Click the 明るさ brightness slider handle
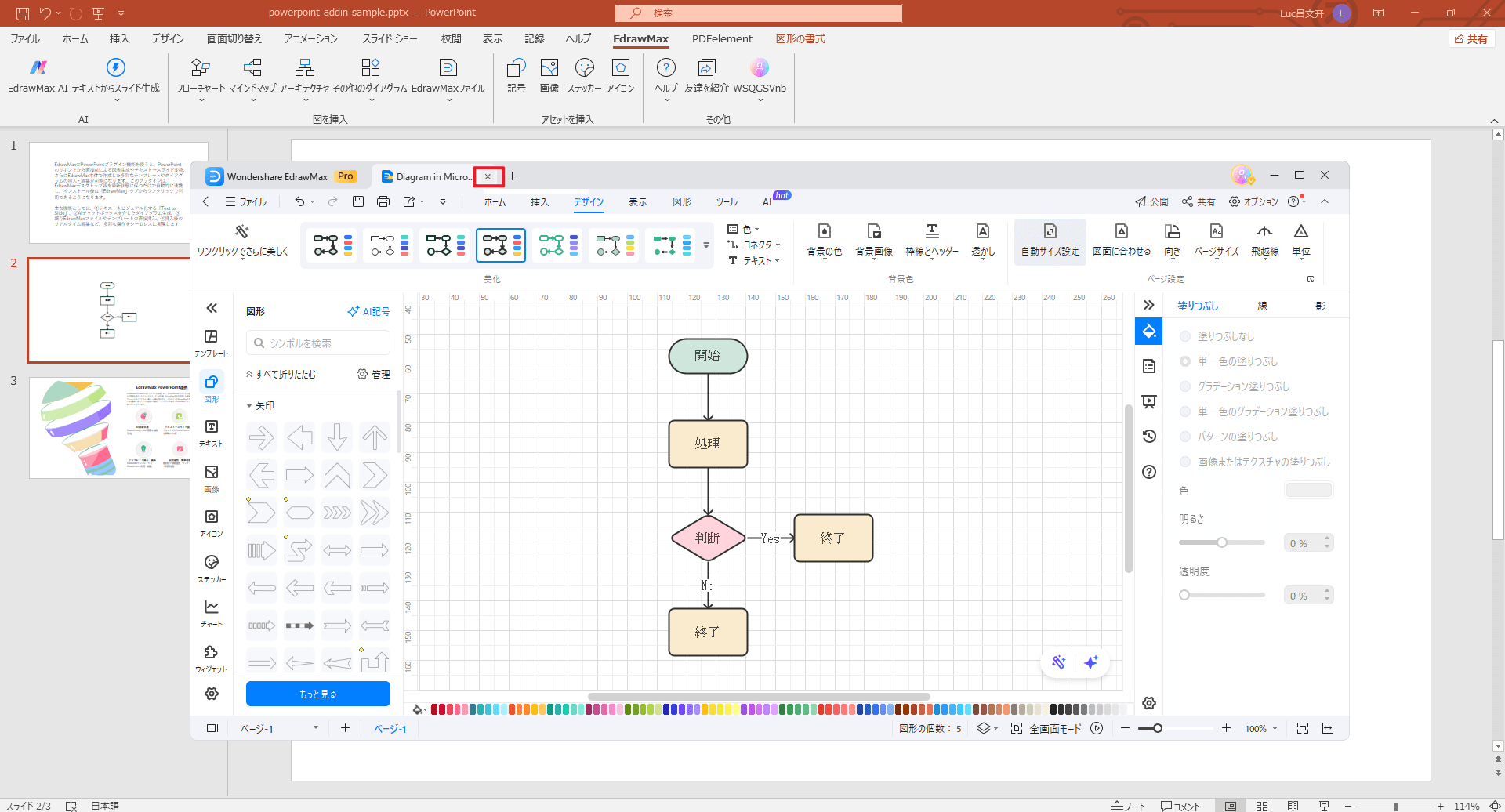Screen dimensions: 1505x812 (1222, 542)
